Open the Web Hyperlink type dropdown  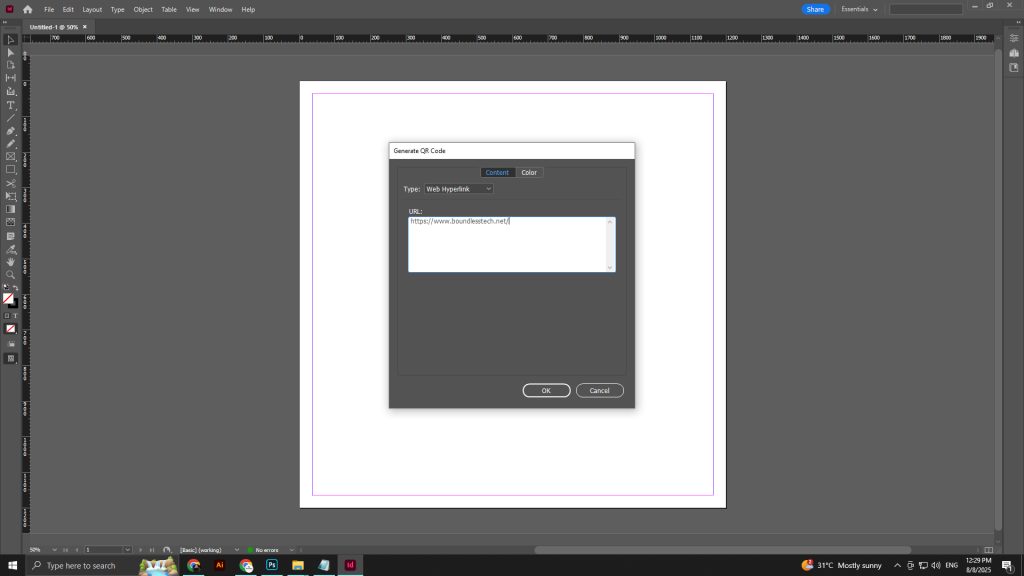pyautogui.click(x=457, y=189)
